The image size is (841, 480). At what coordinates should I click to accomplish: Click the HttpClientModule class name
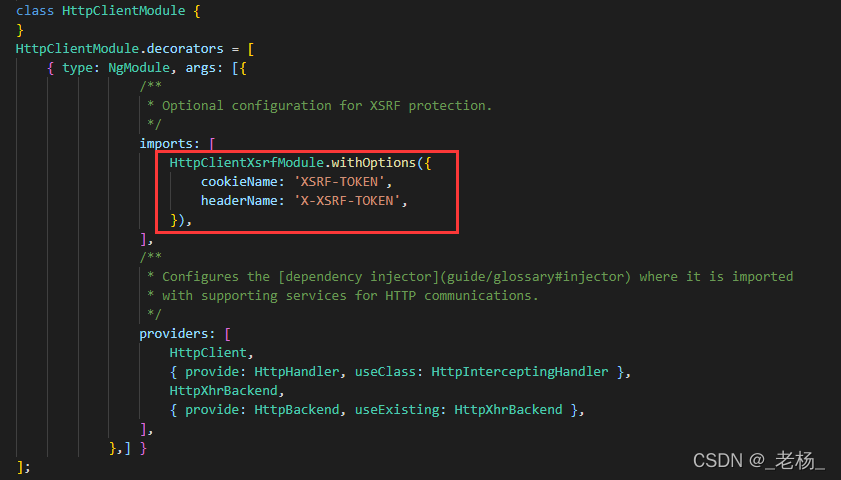coord(123,11)
